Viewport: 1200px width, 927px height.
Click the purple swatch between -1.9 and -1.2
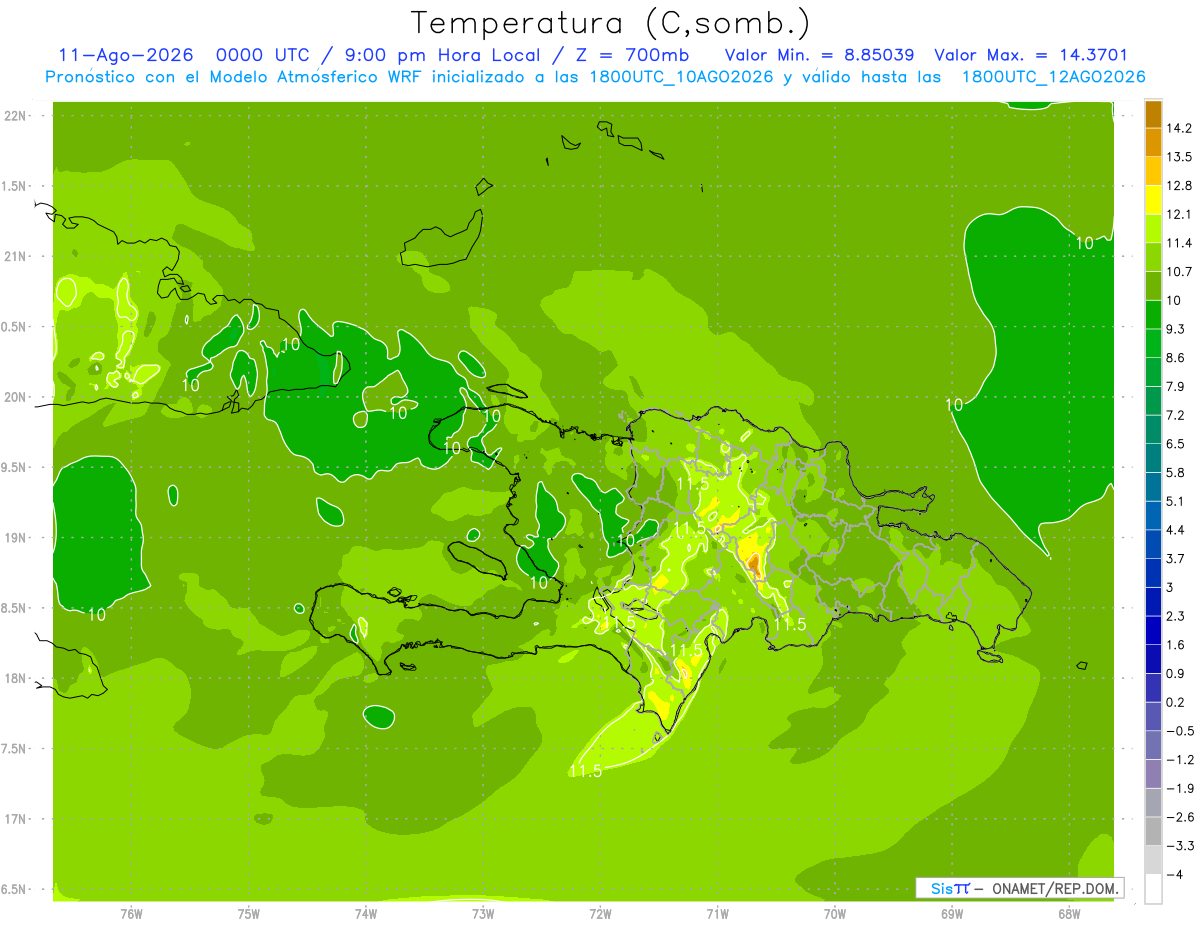point(1153,774)
